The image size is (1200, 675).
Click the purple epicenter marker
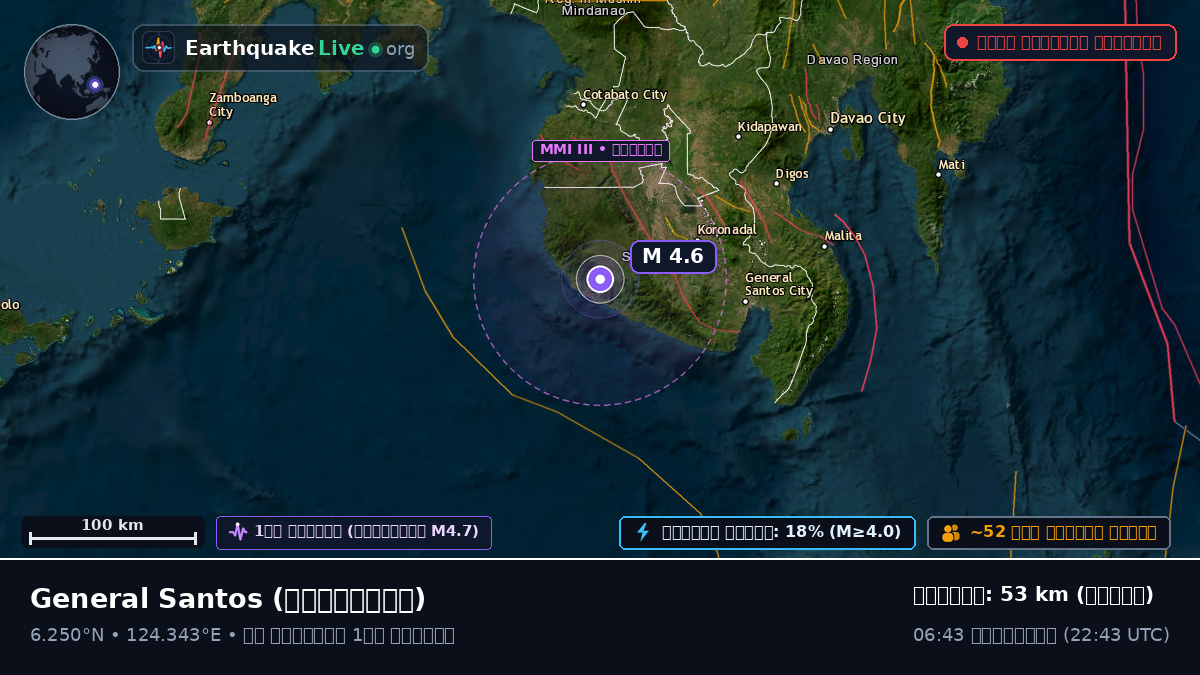(600, 280)
